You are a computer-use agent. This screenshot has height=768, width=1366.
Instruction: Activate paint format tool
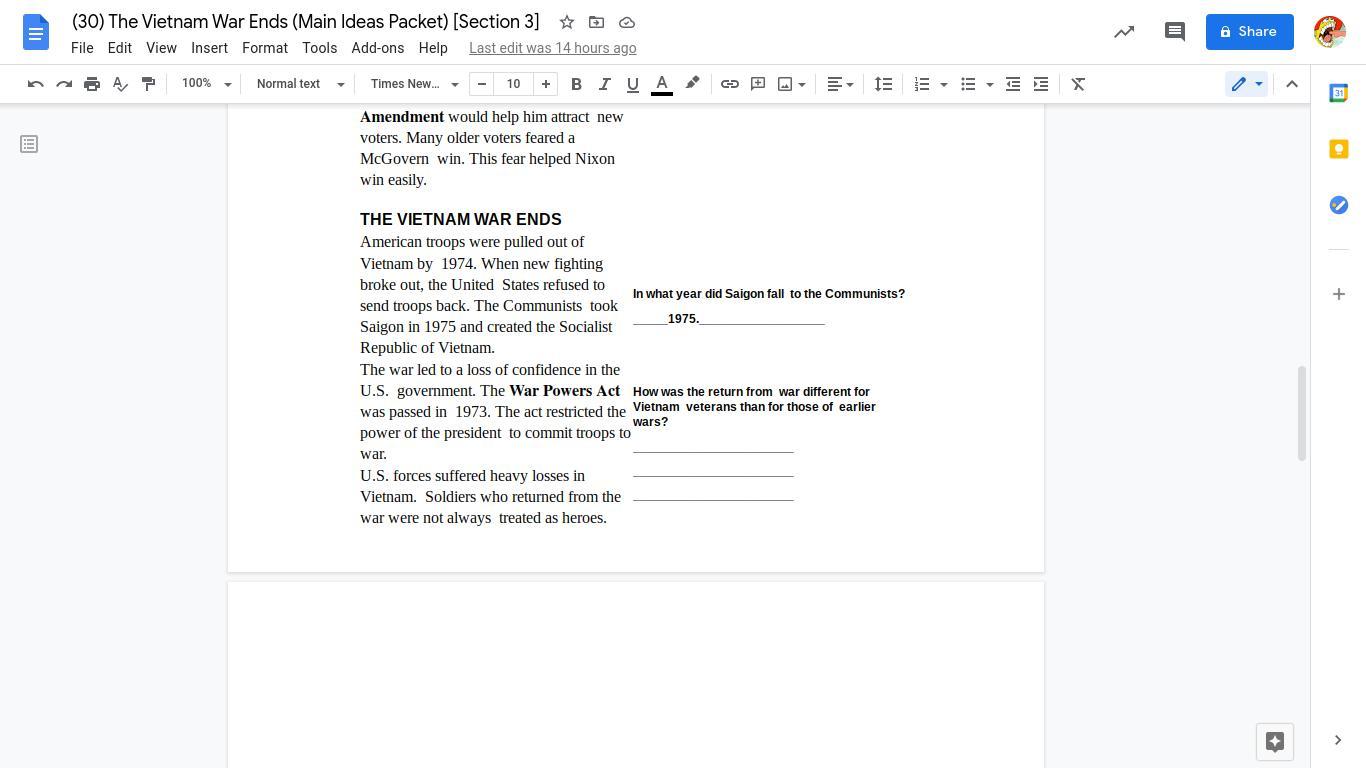[x=148, y=84]
